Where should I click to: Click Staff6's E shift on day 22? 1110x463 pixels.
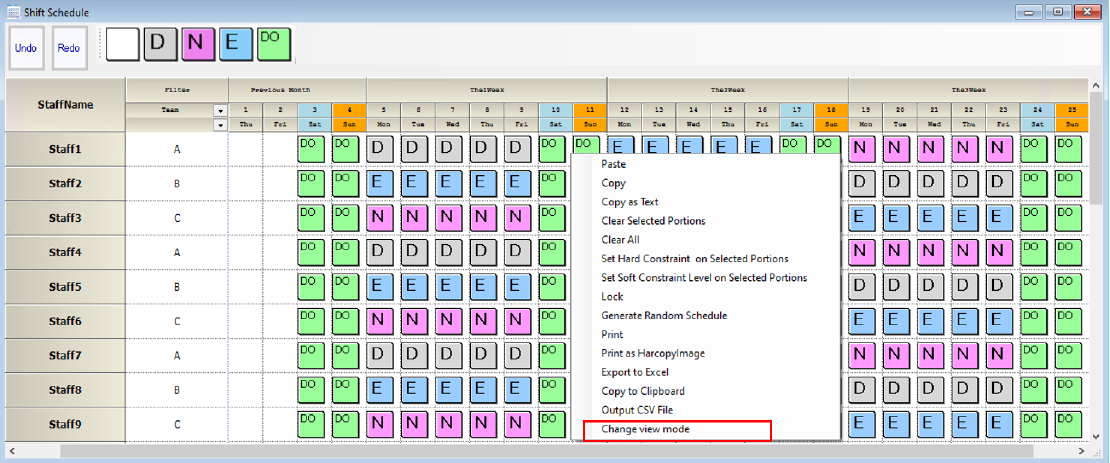click(x=967, y=321)
